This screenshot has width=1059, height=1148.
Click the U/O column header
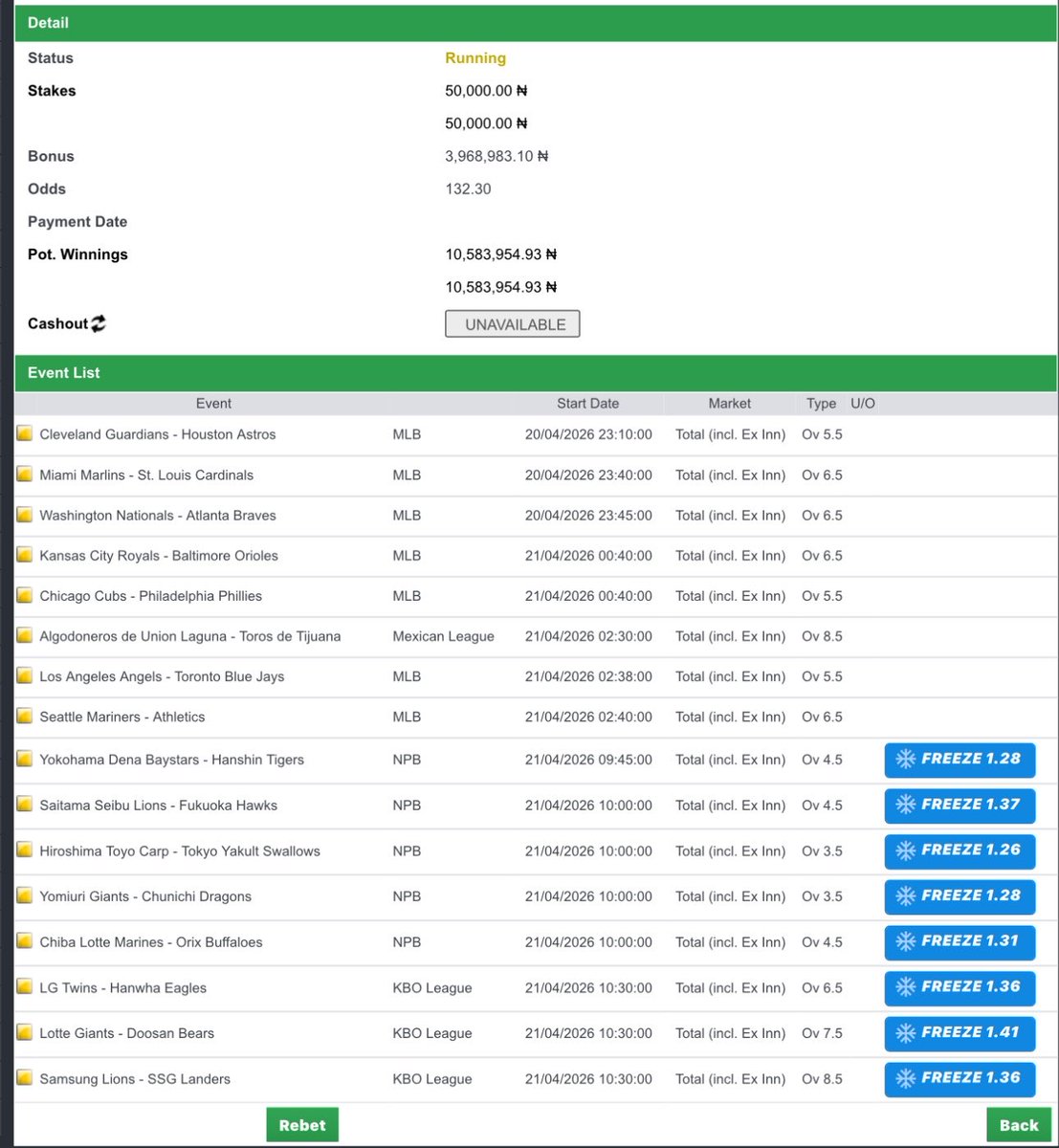tap(863, 404)
